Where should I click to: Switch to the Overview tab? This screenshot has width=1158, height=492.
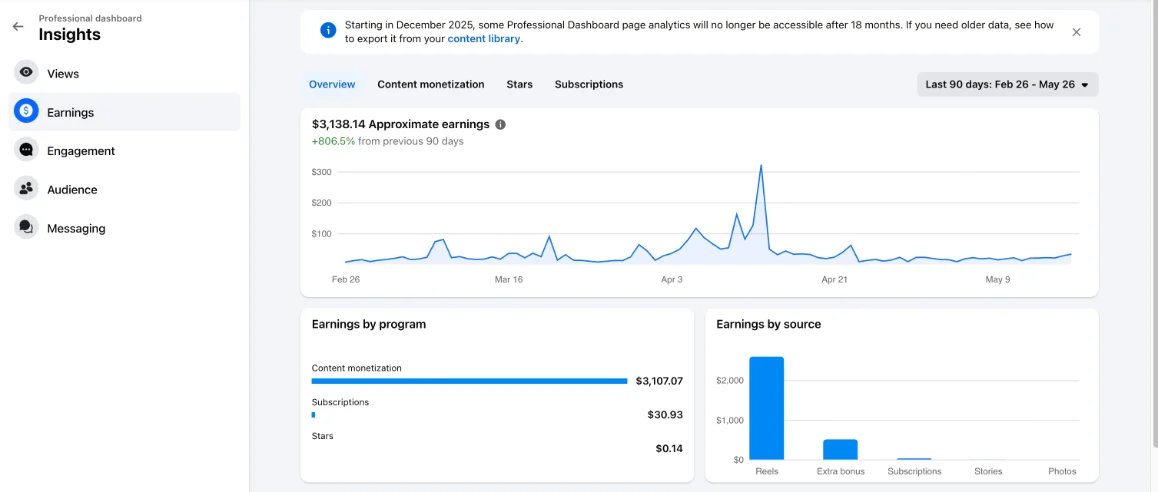332,84
